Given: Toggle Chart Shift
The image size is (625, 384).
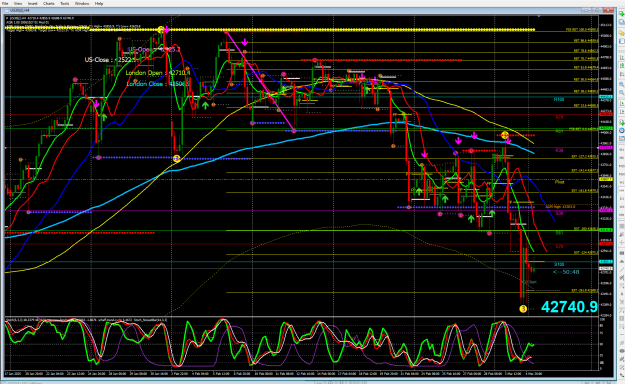Looking at the screenshot, I should point(622,111).
